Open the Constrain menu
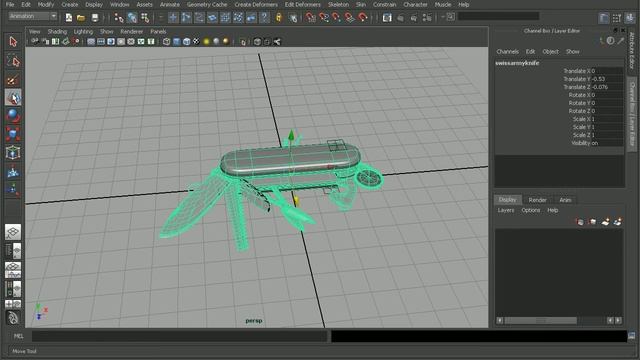 coord(384,4)
